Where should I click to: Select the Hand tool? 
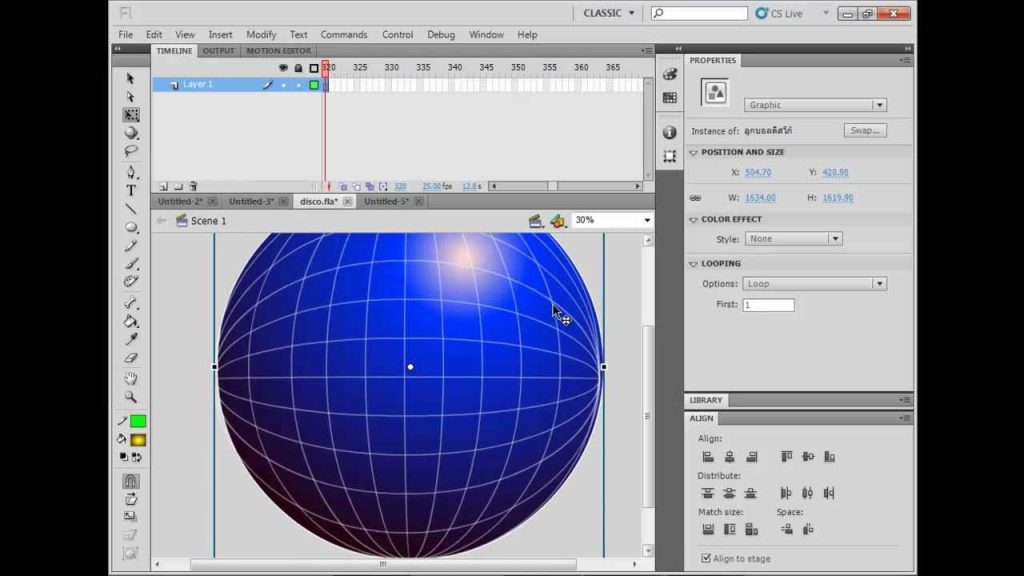[131, 379]
